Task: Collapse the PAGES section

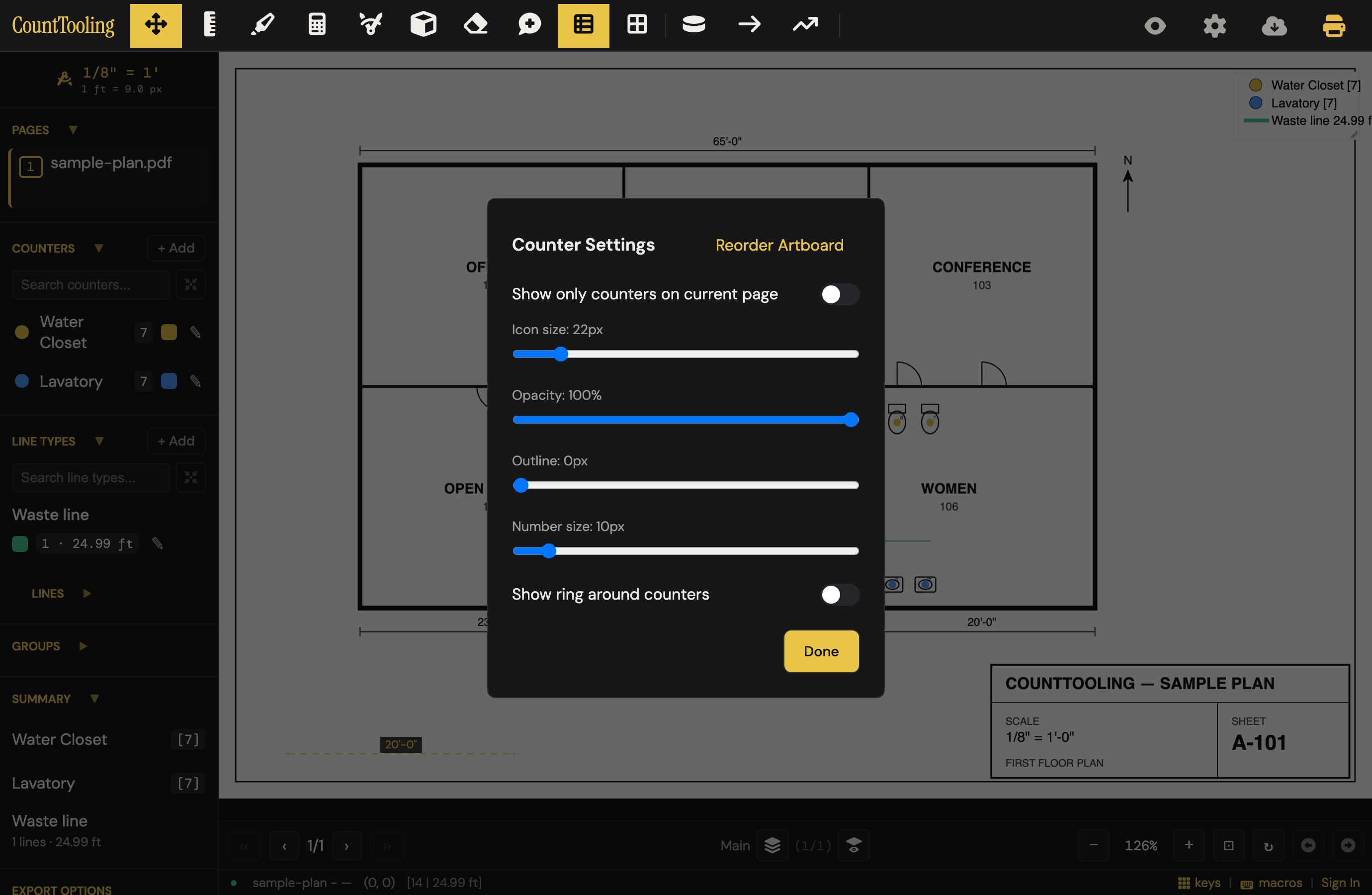Action: (73, 130)
